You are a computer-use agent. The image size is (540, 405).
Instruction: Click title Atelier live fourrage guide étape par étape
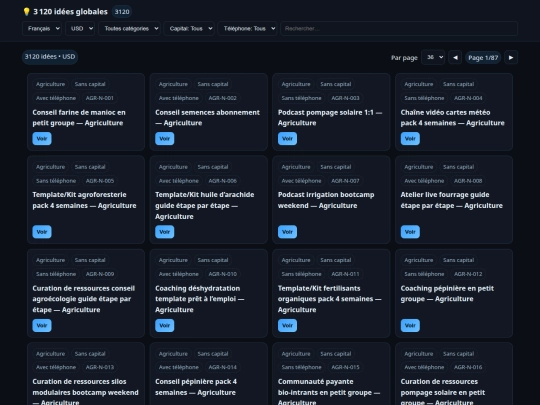[x=451, y=200]
